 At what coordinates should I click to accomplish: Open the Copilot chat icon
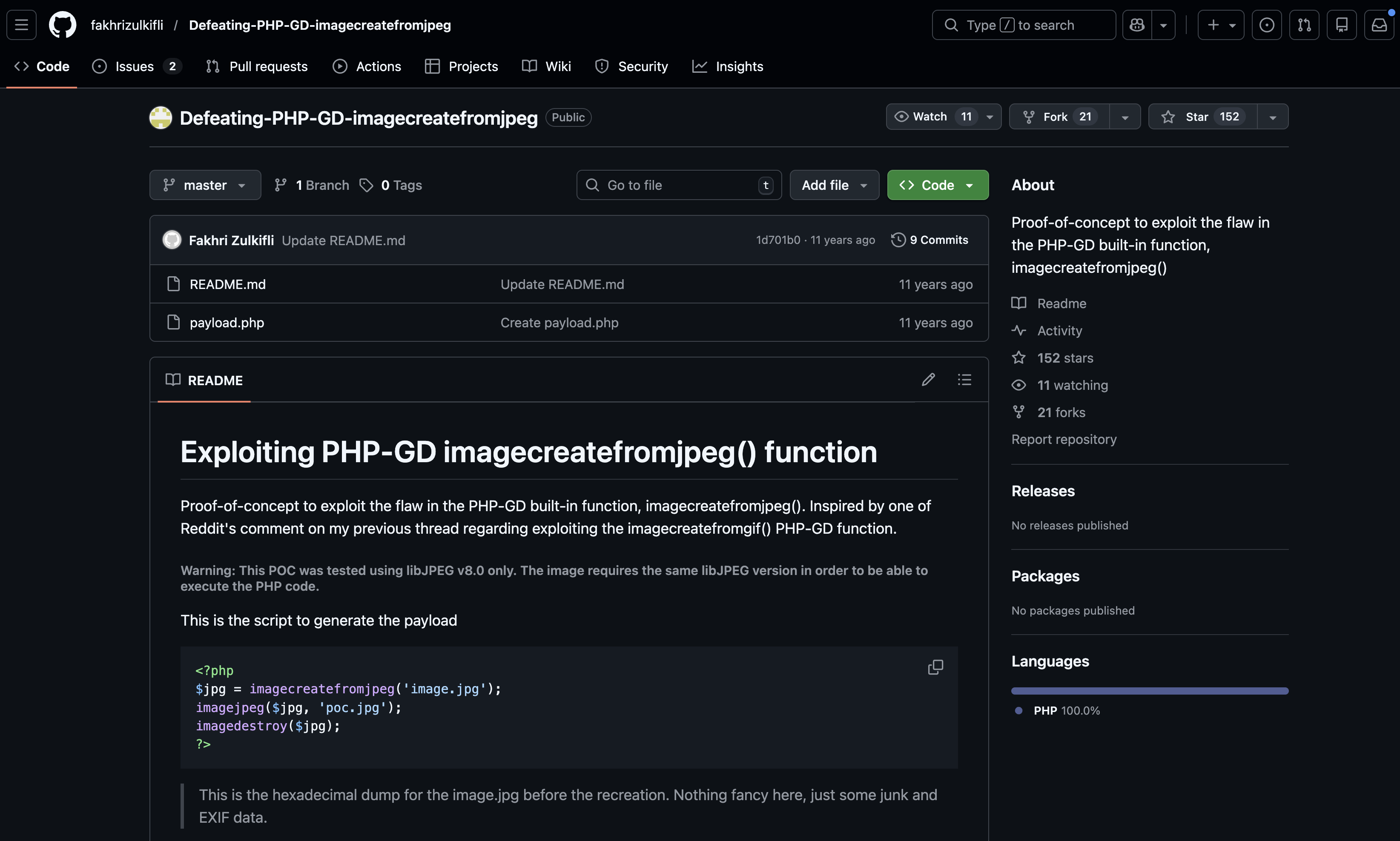[1137, 25]
